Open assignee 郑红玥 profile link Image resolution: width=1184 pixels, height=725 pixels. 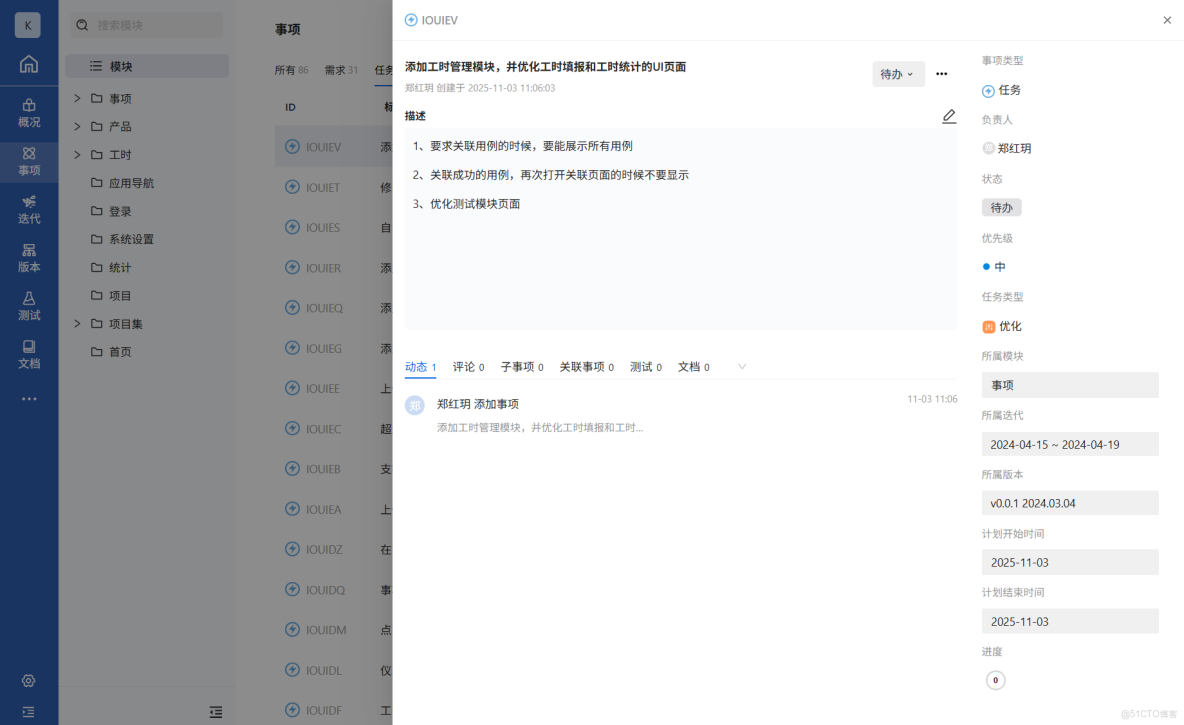[1009, 148]
